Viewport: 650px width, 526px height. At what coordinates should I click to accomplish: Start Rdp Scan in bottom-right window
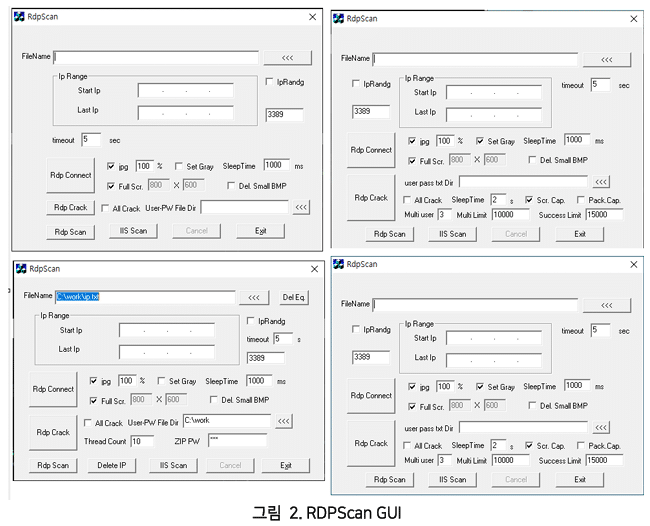tap(390, 480)
